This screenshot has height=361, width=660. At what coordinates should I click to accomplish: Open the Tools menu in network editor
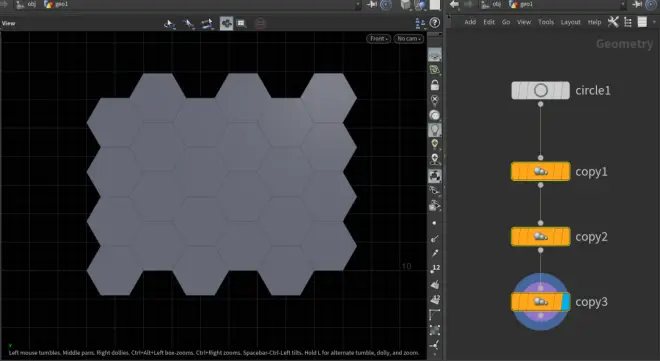click(546, 22)
